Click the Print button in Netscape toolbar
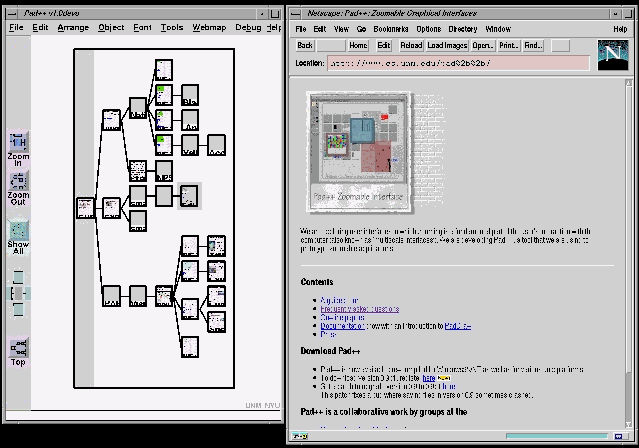 pos(508,45)
